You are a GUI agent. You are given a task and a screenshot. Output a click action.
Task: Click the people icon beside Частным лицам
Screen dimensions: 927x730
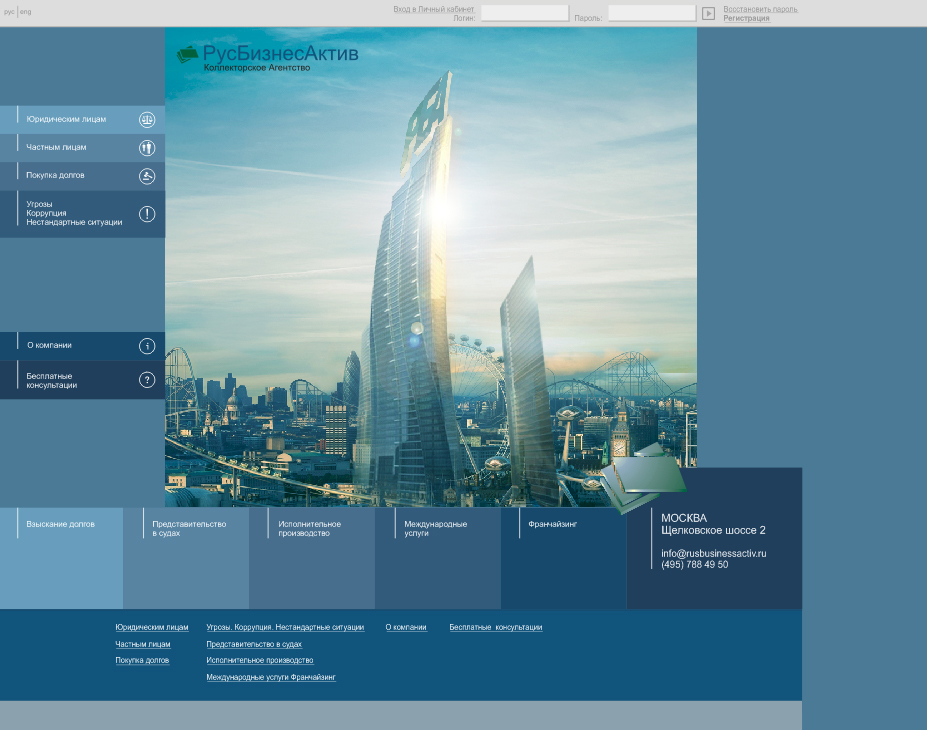pyautogui.click(x=147, y=148)
